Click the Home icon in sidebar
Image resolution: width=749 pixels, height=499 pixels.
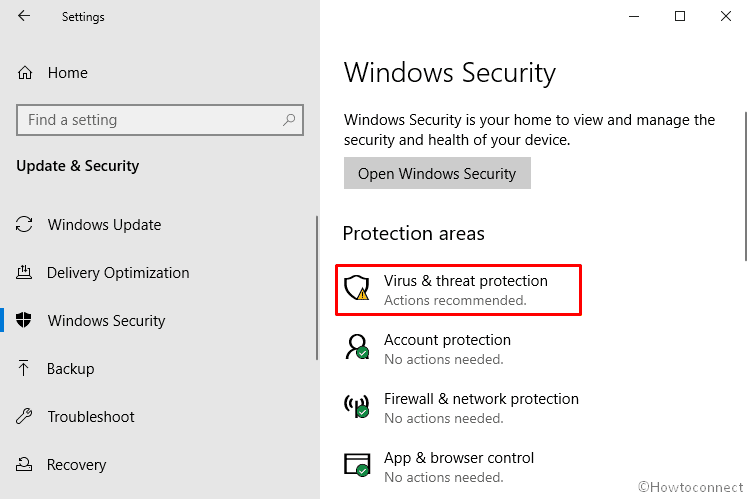[x=26, y=73]
